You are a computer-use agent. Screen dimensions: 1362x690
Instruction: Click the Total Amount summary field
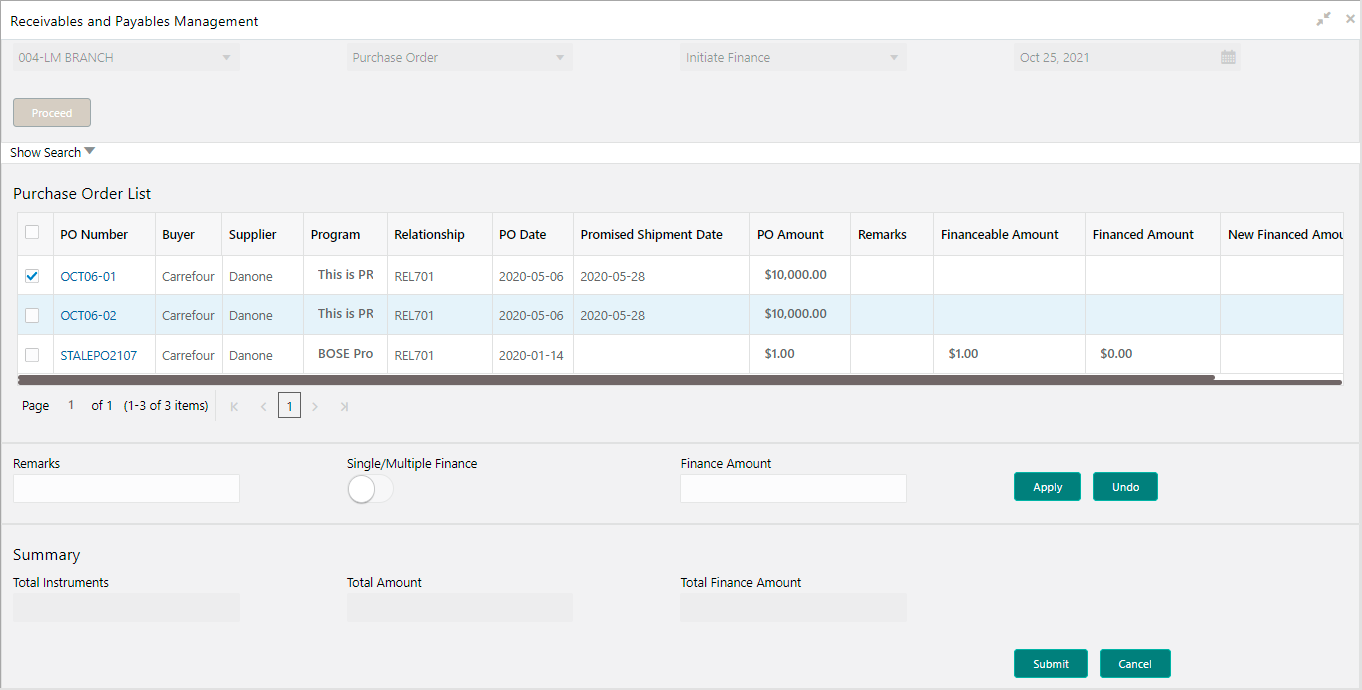pos(460,608)
